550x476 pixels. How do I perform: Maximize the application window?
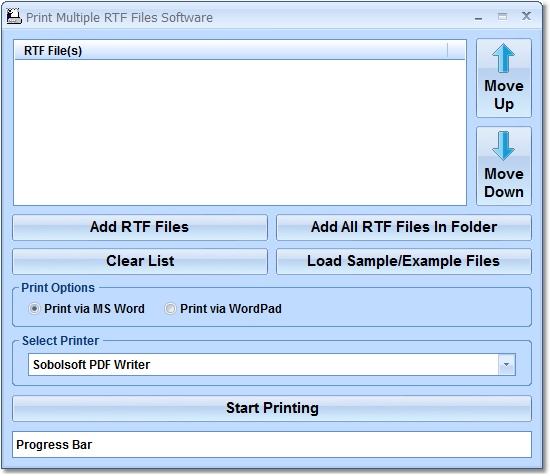click(502, 16)
